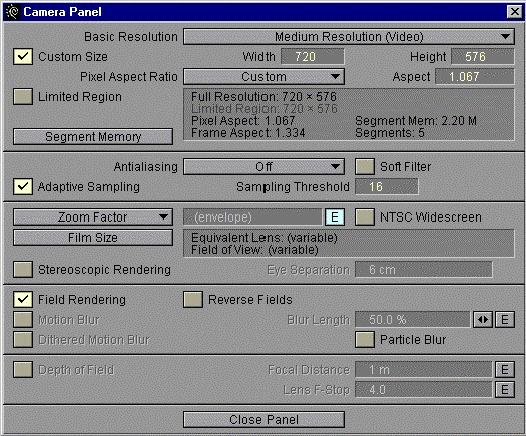Enable the Limited Region checkbox
This screenshot has height=436, width=526.
(x=23, y=97)
